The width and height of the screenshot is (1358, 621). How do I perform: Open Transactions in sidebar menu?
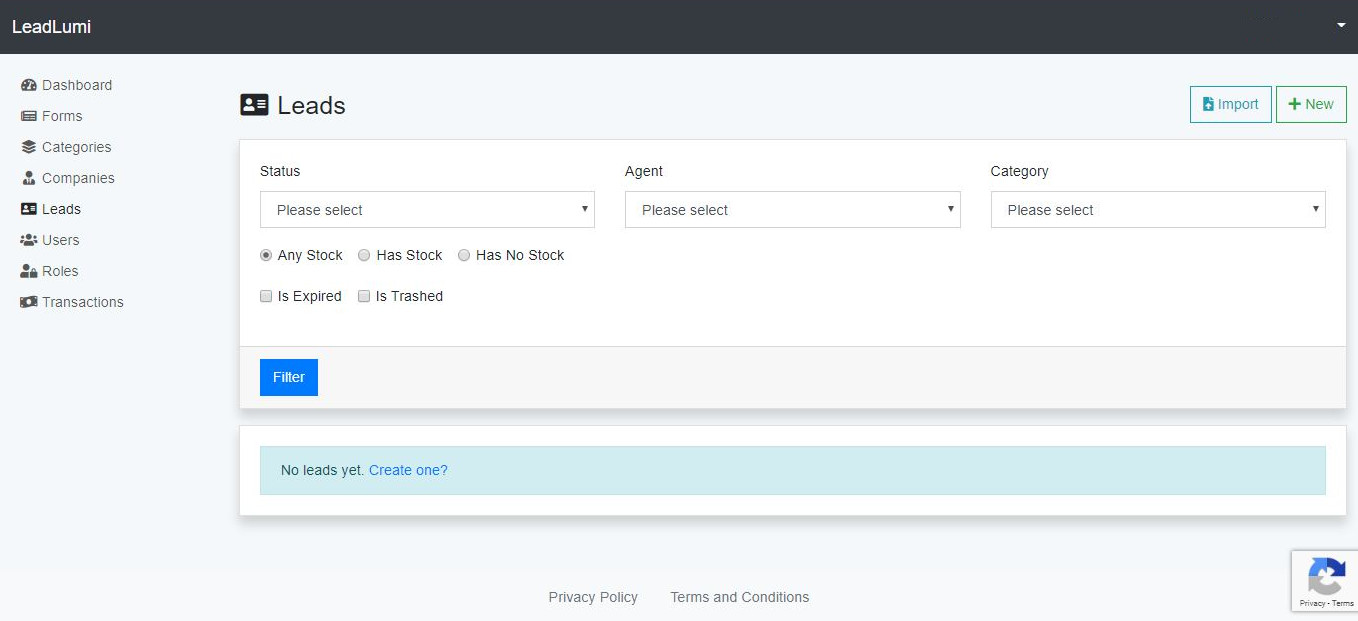pos(71,302)
